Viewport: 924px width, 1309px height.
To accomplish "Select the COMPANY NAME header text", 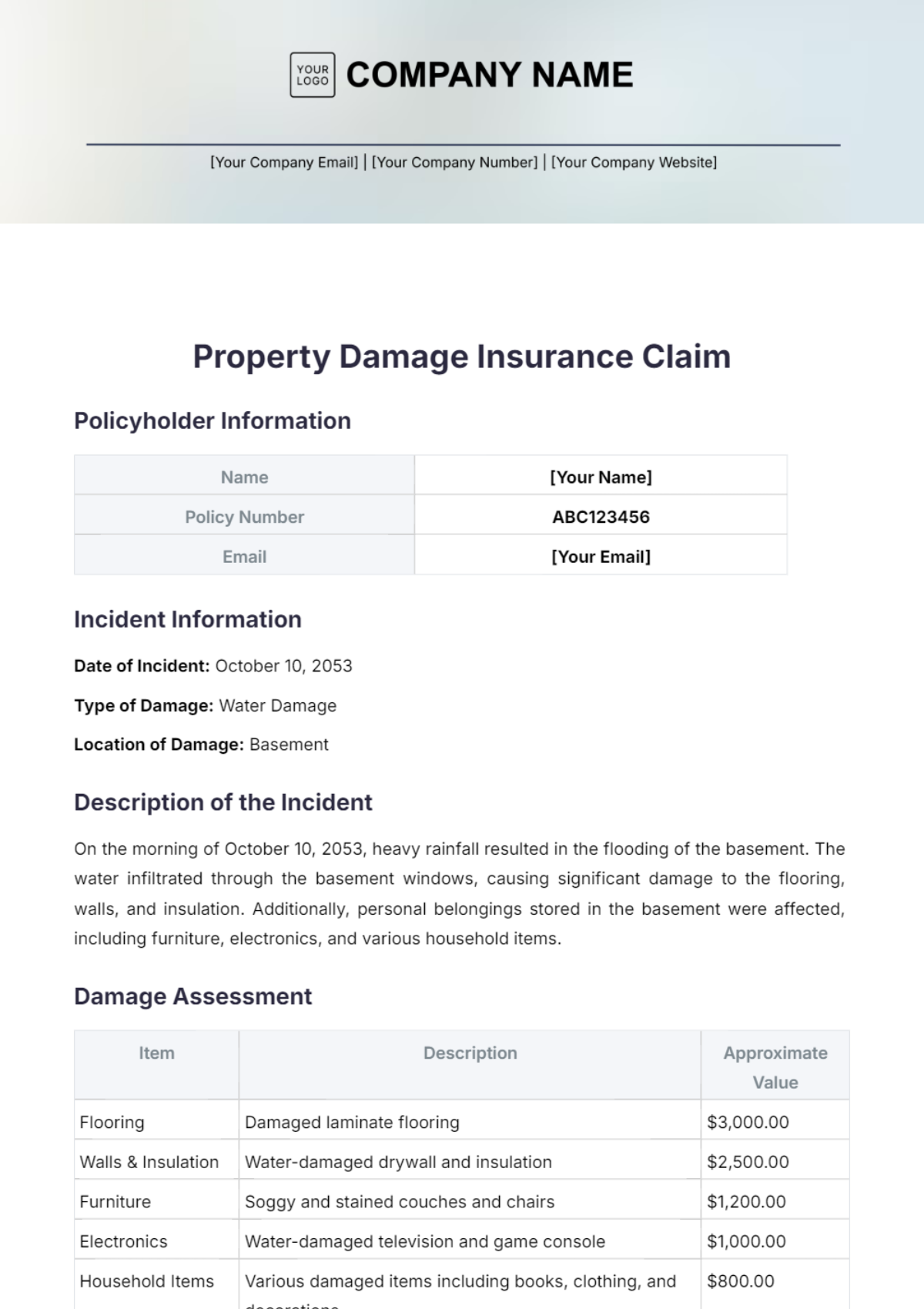I will [x=489, y=75].
